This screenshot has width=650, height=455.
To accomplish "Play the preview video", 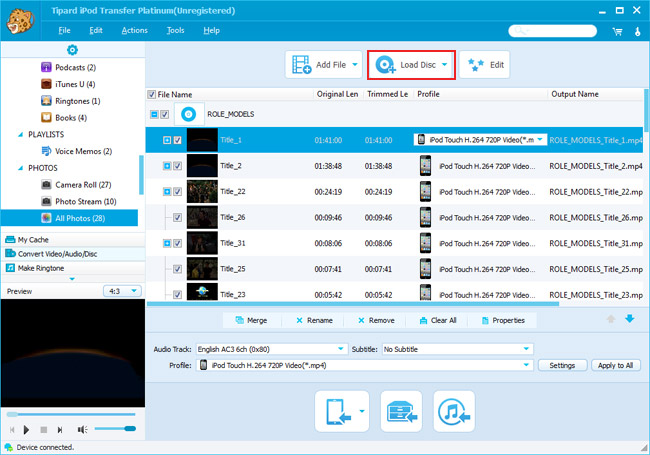I will click(26, 430).
